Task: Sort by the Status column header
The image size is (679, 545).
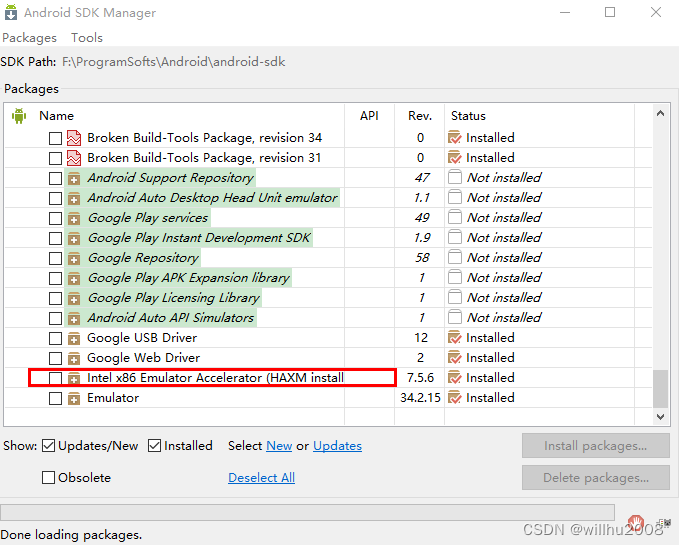Action: click(468, 116)
